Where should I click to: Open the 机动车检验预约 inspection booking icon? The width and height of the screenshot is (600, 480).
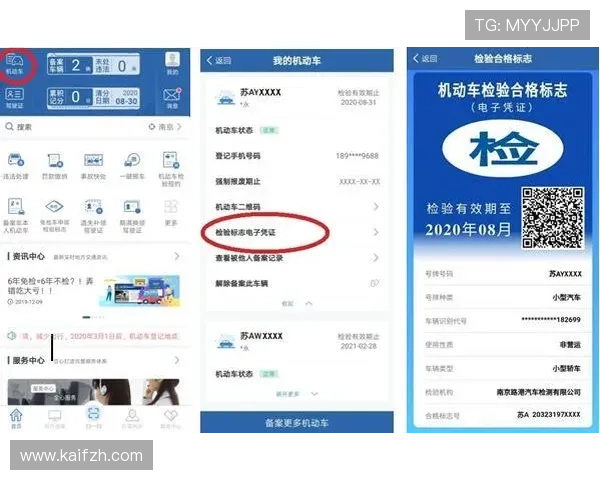(171, 169)
